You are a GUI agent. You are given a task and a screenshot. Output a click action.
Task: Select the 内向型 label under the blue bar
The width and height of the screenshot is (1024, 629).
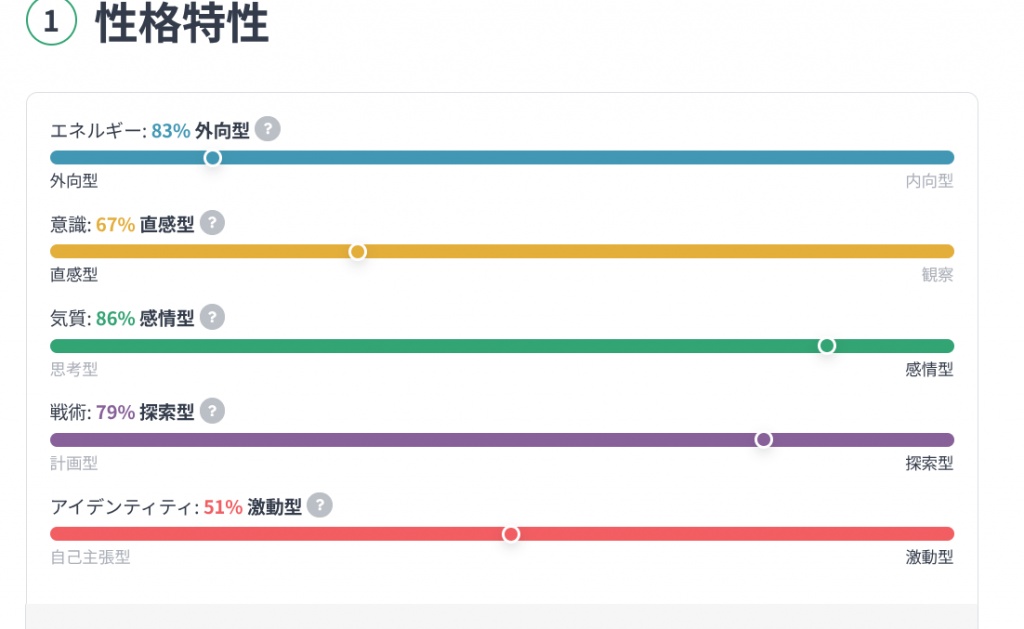point(929,181)
